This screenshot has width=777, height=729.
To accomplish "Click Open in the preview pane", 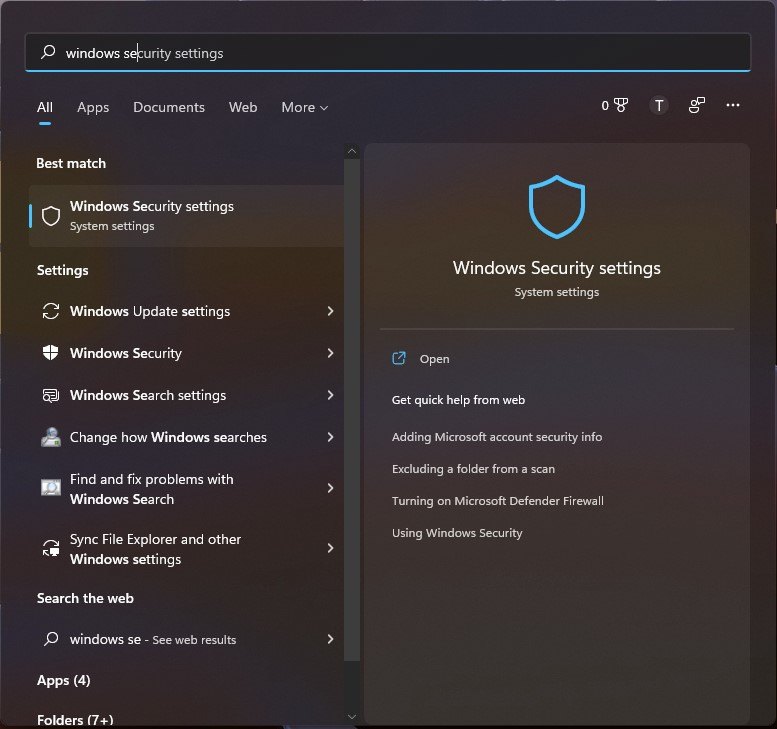I will pyautogui.click(x=435, y=359).
